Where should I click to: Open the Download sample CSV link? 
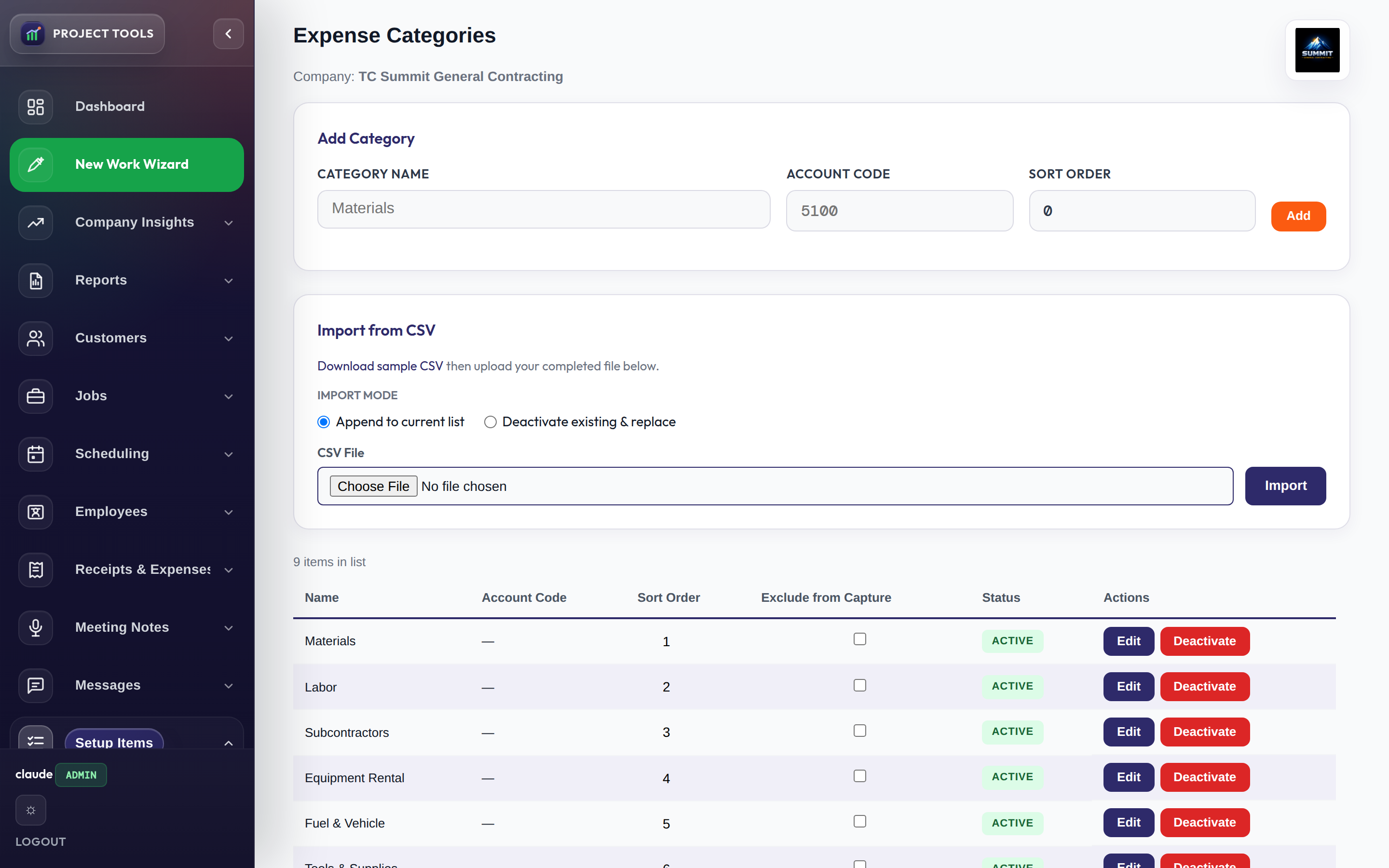(380, 366)
